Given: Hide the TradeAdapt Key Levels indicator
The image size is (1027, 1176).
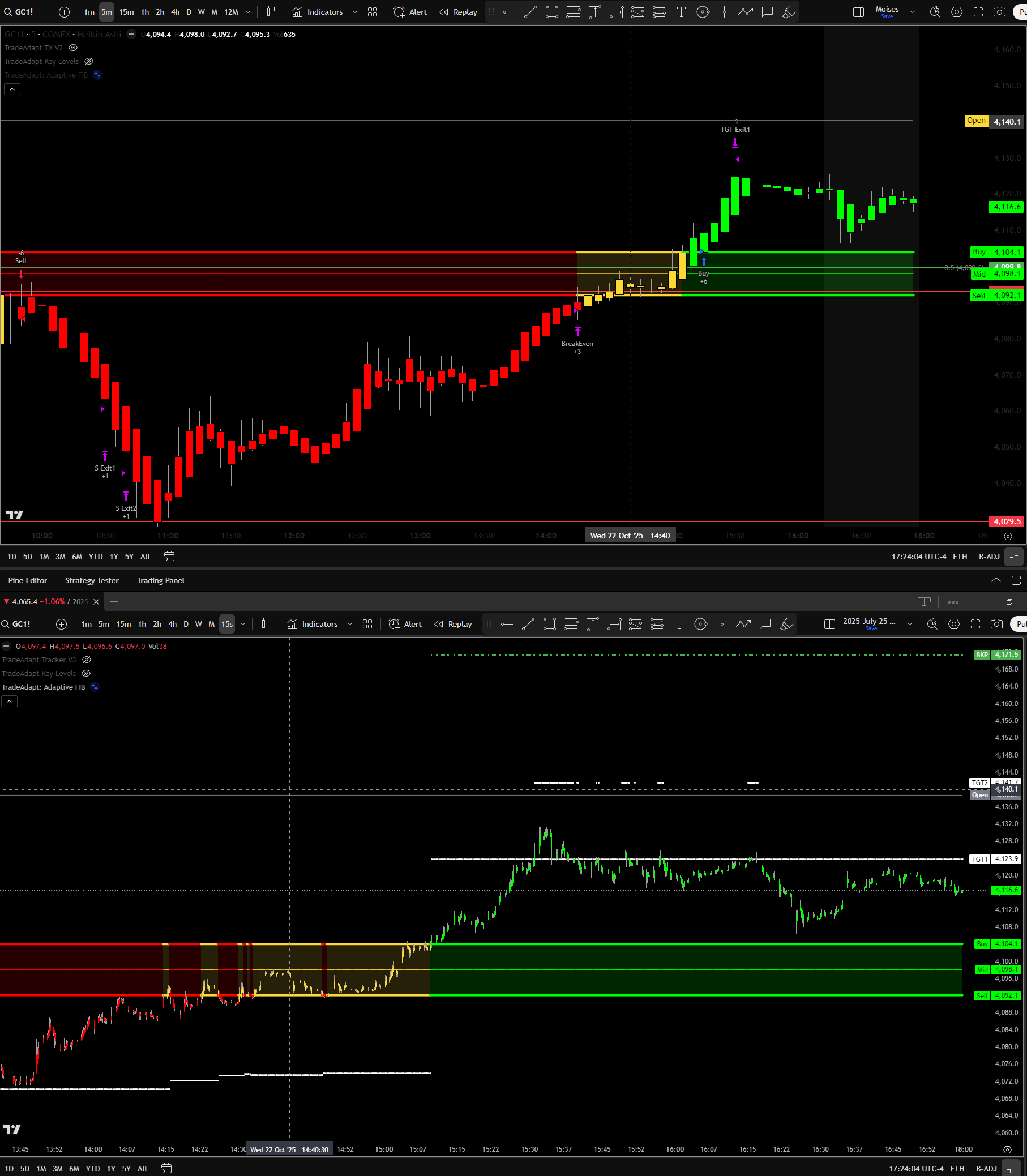Looking at the screenshot, I should click(89, 61).
